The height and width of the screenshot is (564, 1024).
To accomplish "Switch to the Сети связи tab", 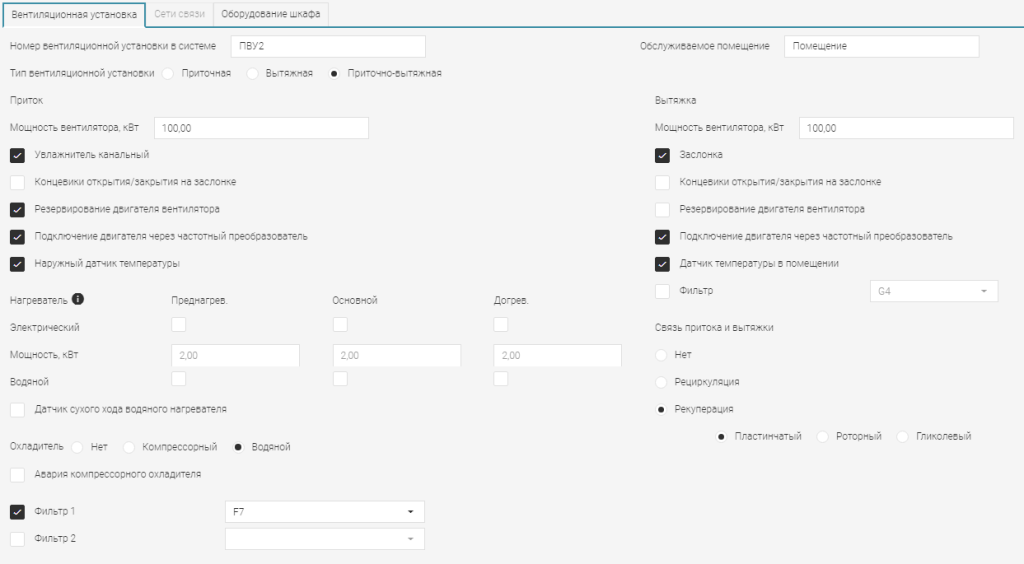I will [180, 14].
